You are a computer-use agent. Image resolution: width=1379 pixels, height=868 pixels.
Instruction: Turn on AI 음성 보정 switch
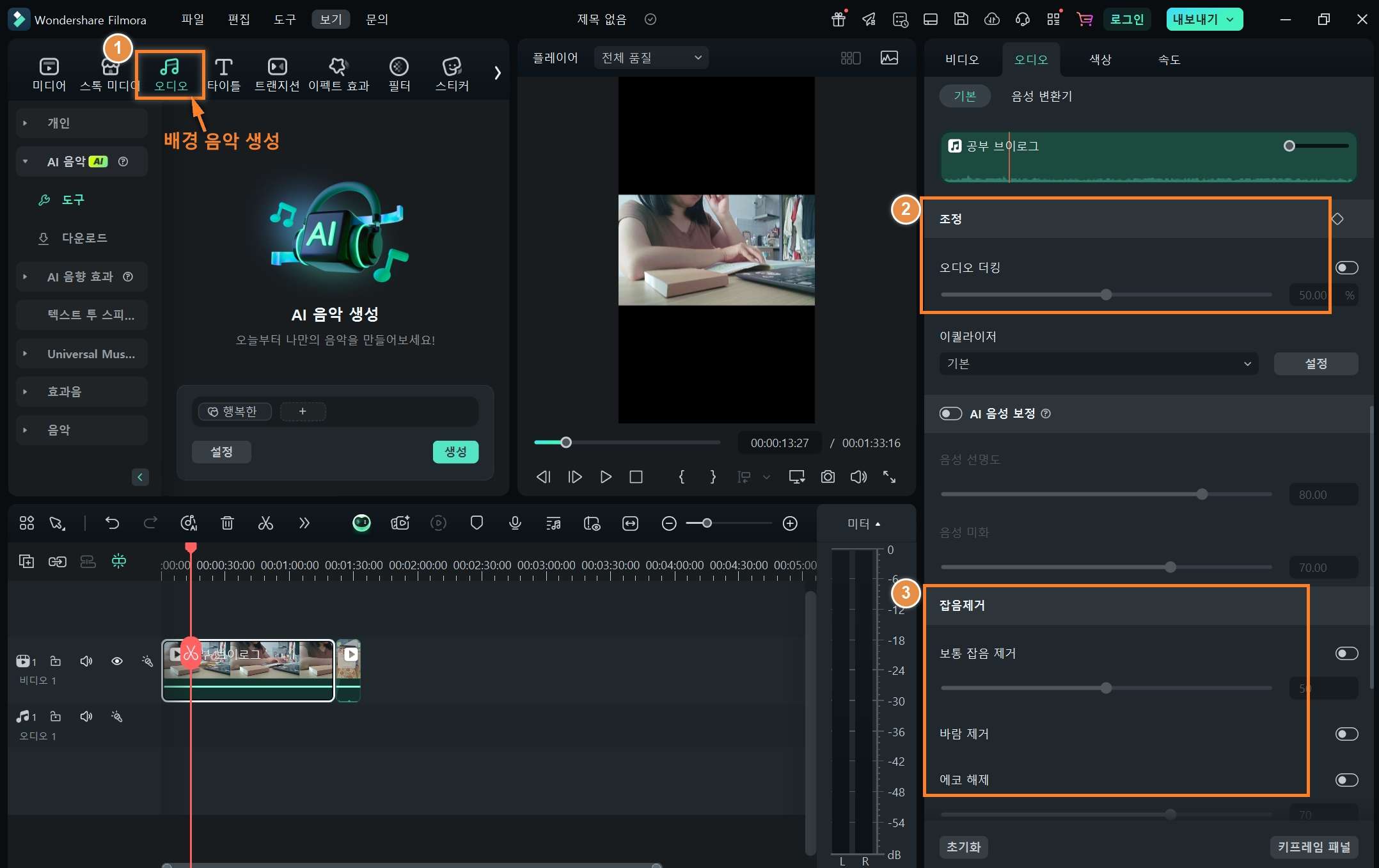[950, 413]
